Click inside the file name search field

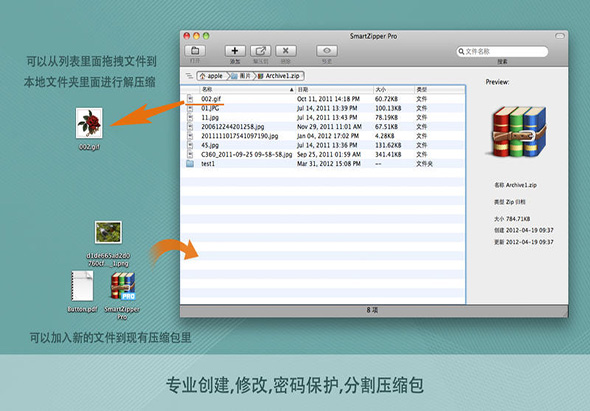click(502, 52)
